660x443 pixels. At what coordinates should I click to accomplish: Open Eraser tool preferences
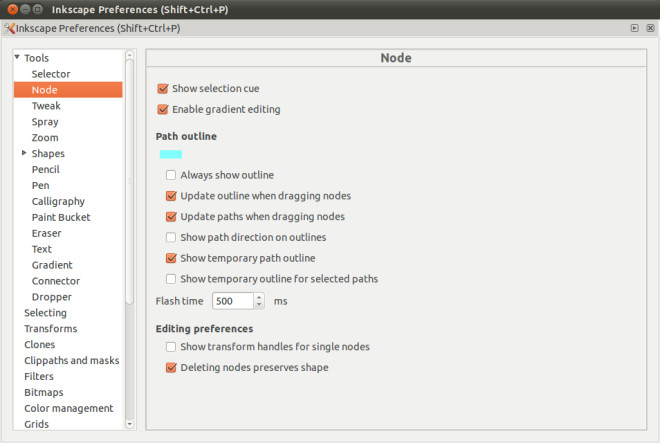[46, 233]
